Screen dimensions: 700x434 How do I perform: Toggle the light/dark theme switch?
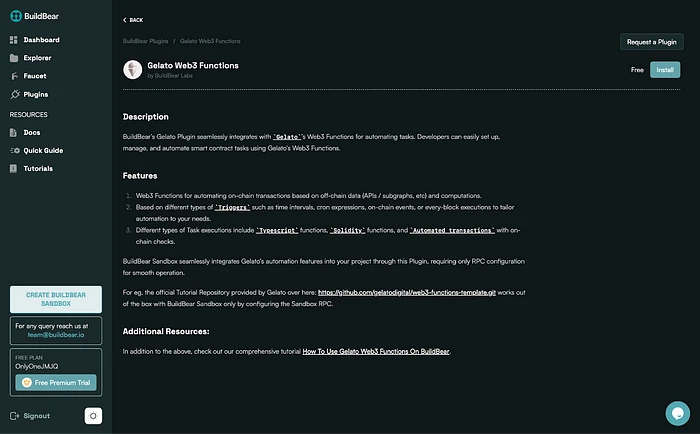[93, 415]
